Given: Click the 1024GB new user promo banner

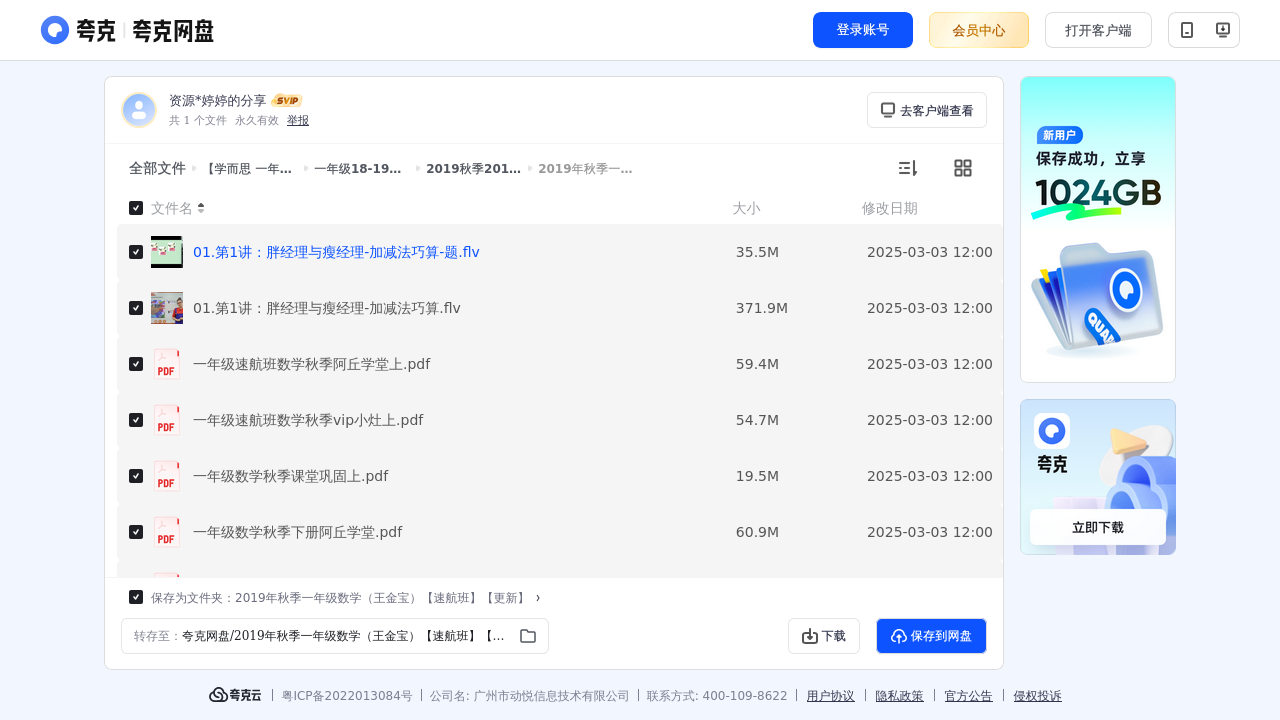Looking at the screenshot, I should 1098,229.
